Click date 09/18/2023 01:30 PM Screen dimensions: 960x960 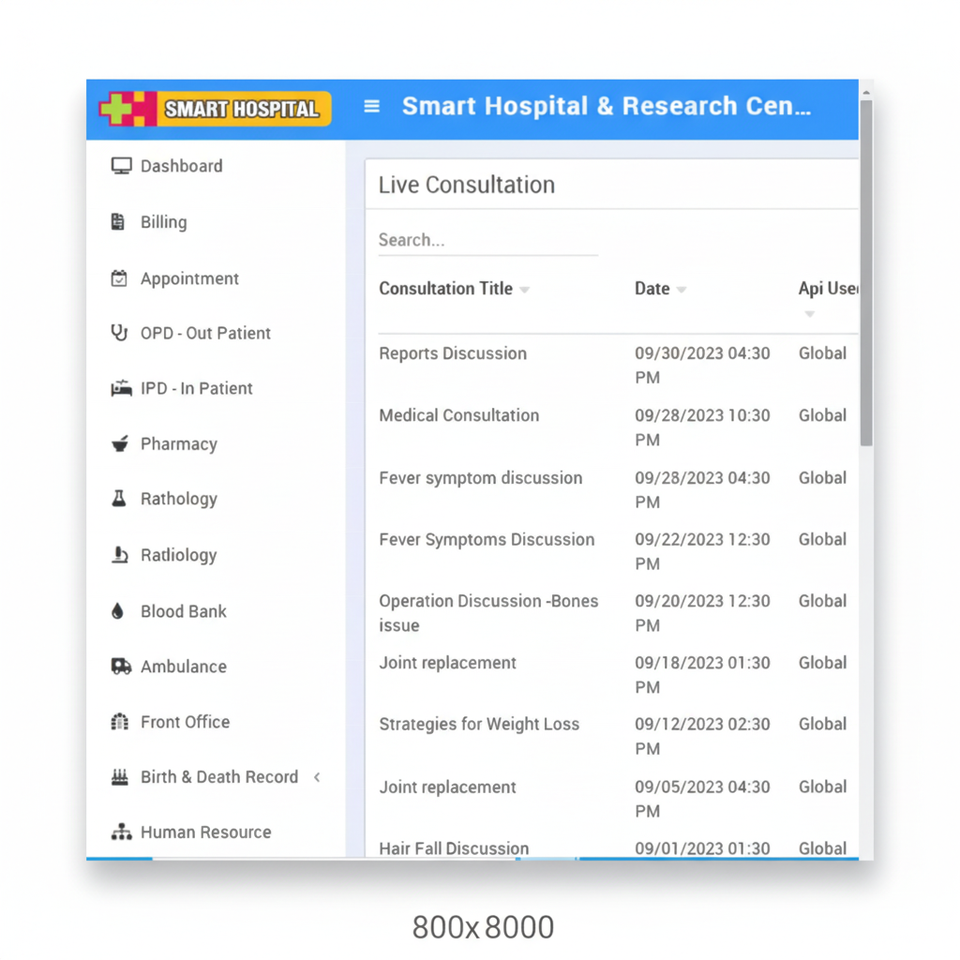[702, 675]
